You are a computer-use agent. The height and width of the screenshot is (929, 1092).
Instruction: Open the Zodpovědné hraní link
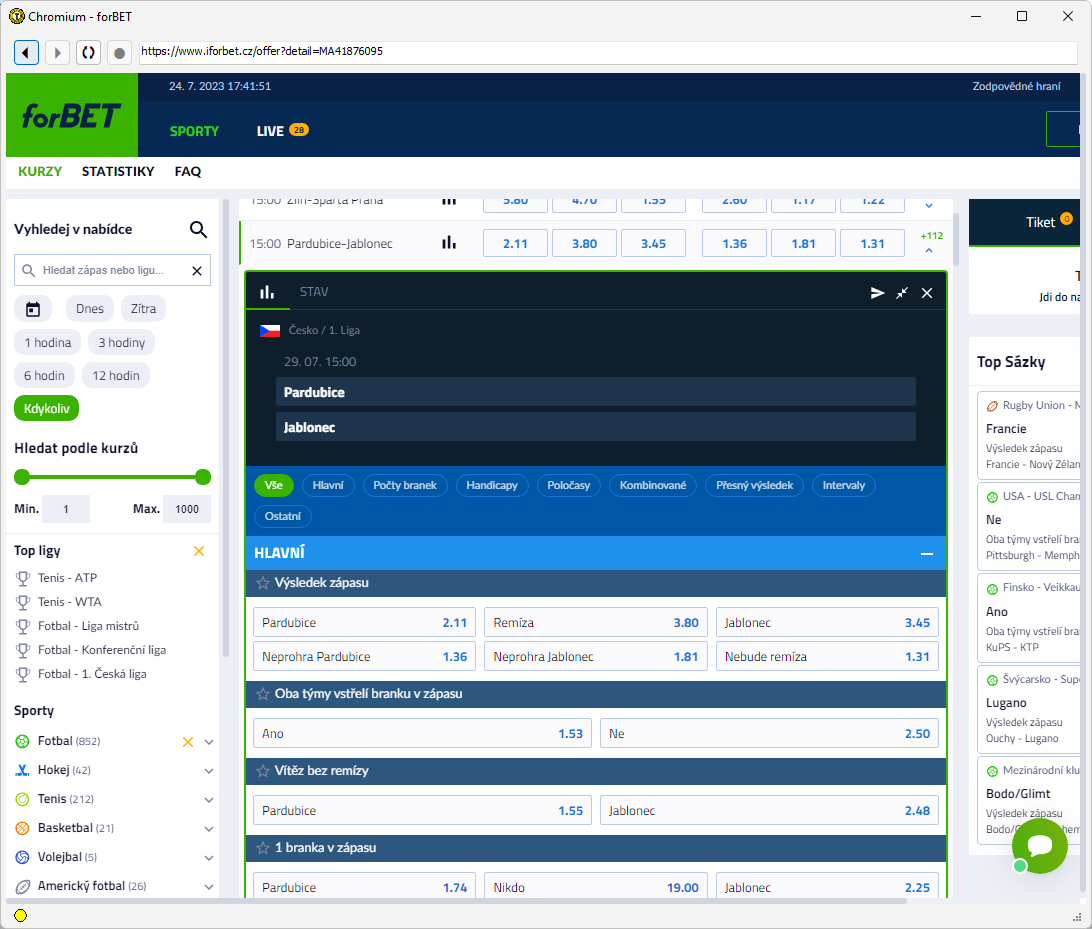coord(1016,86)
